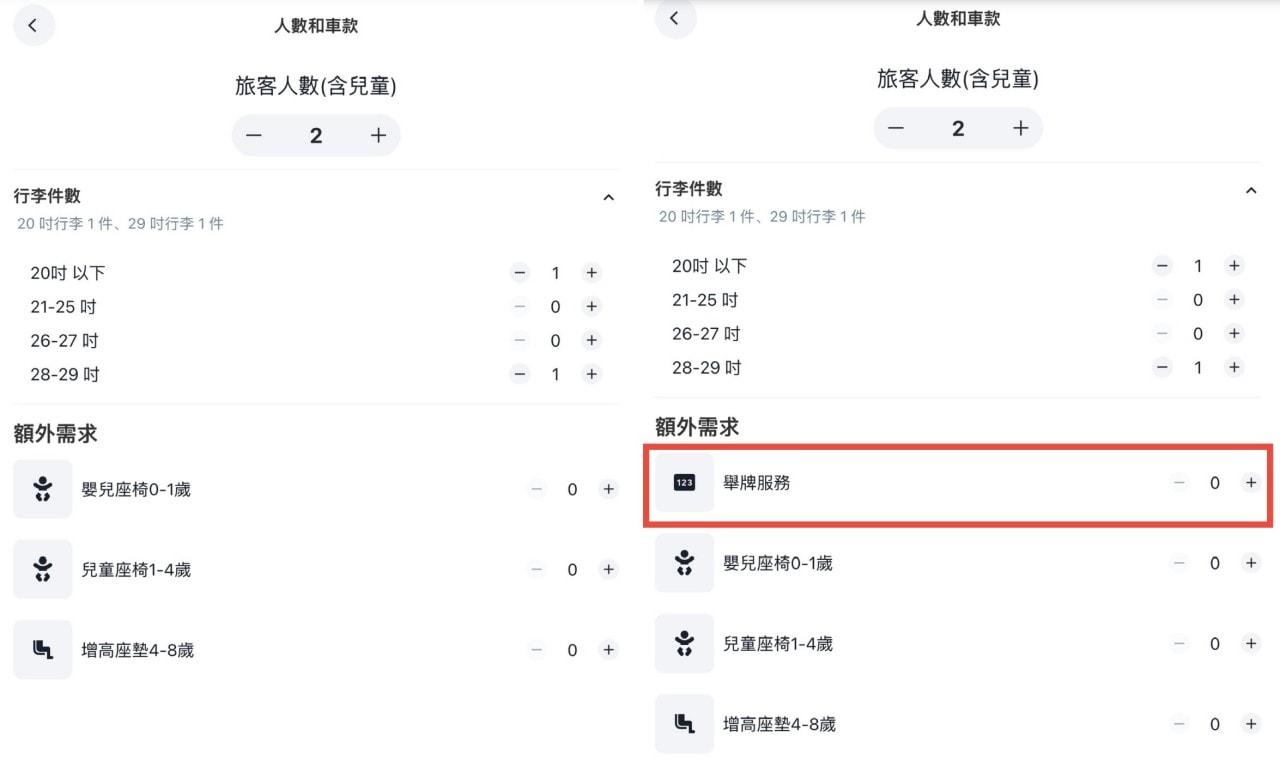Image resolution: width=1280 pixels, height=767 pixels.
Task: Reduce passenger count in right panel 旅客人數
Action: tap(896, 128)
